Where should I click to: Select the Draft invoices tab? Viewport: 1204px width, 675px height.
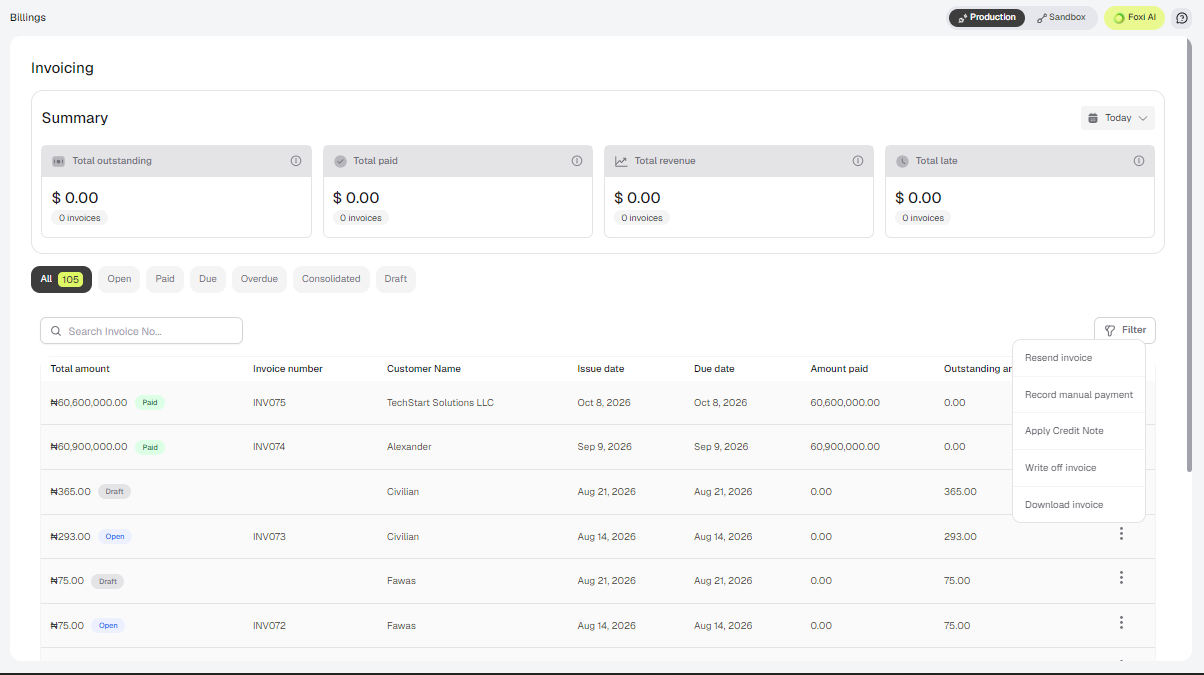click(x=396, y=279)
